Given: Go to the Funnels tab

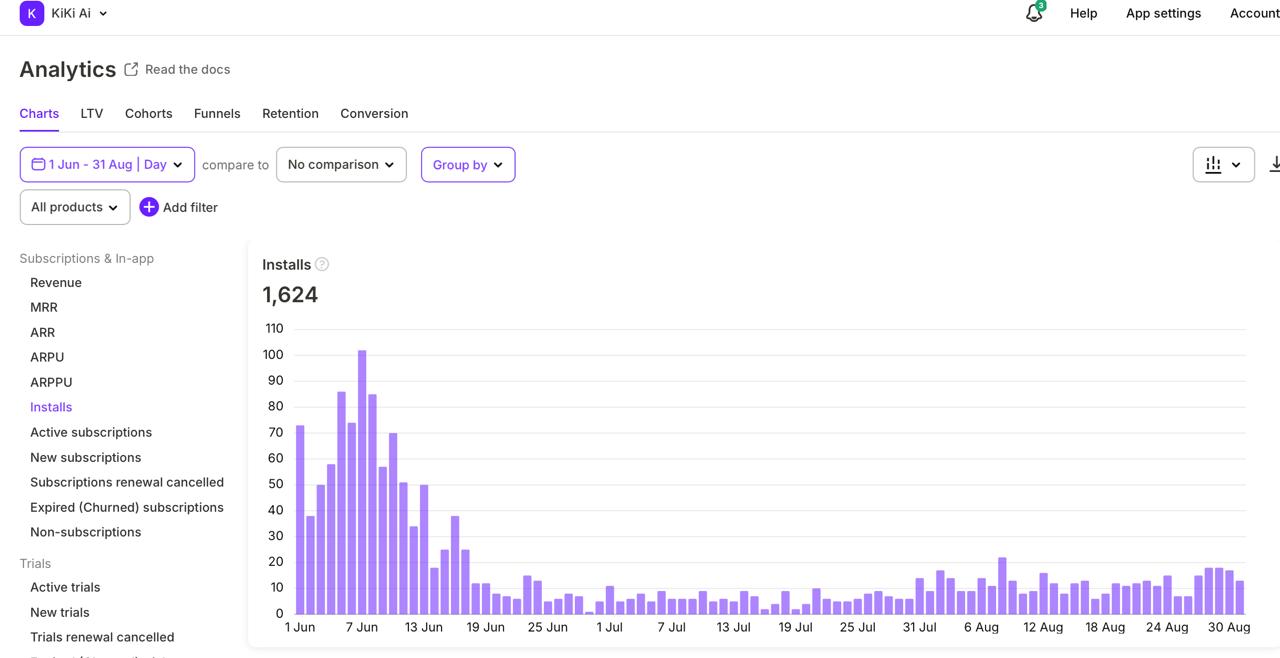Looking at the screenshot, I should pos(217,113).
